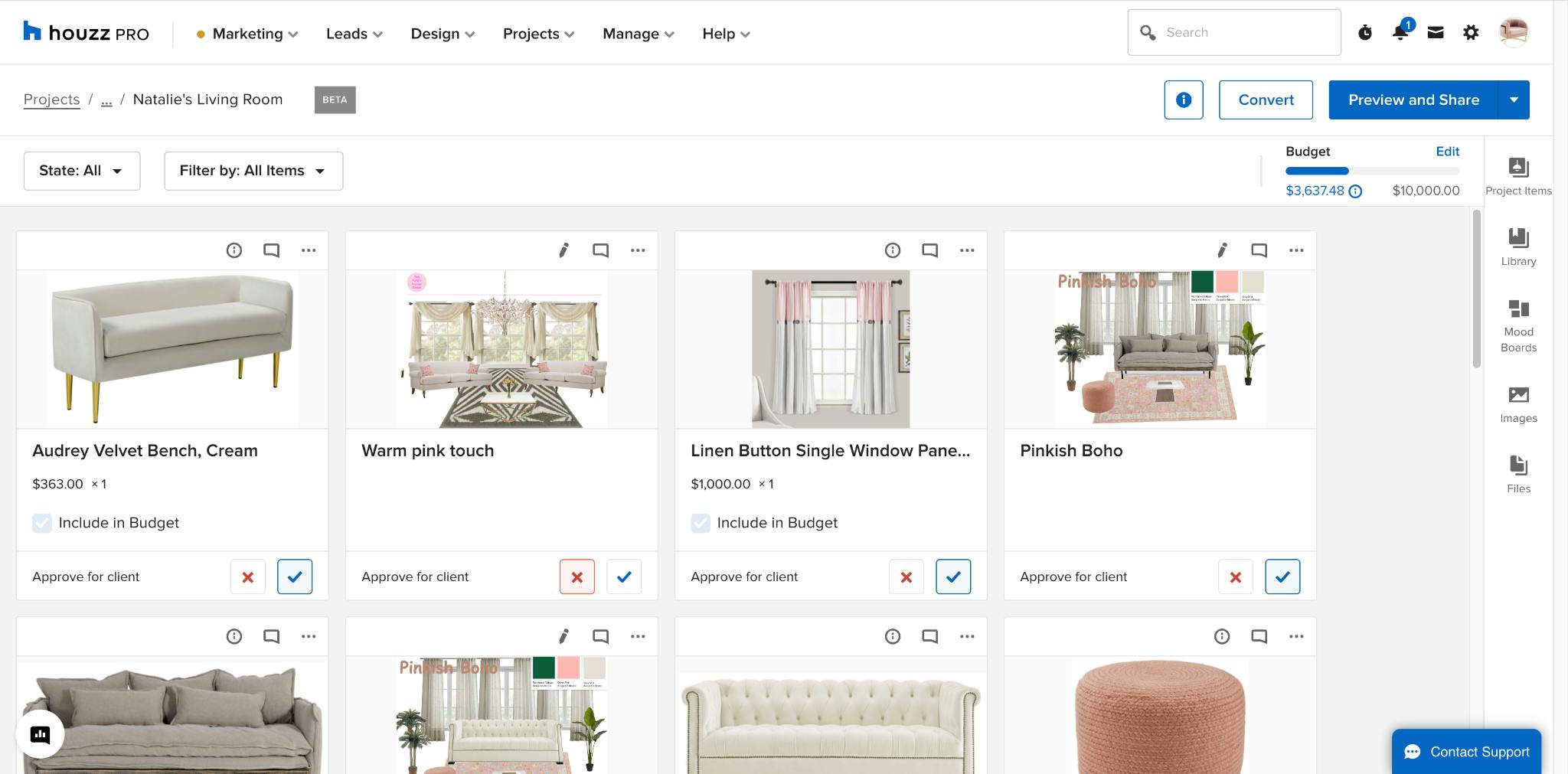The width and height of the screenshot is (1568, 774).
Task: Click budget amount info icon
Action: pyautogui.click(x=1355, y=191)
